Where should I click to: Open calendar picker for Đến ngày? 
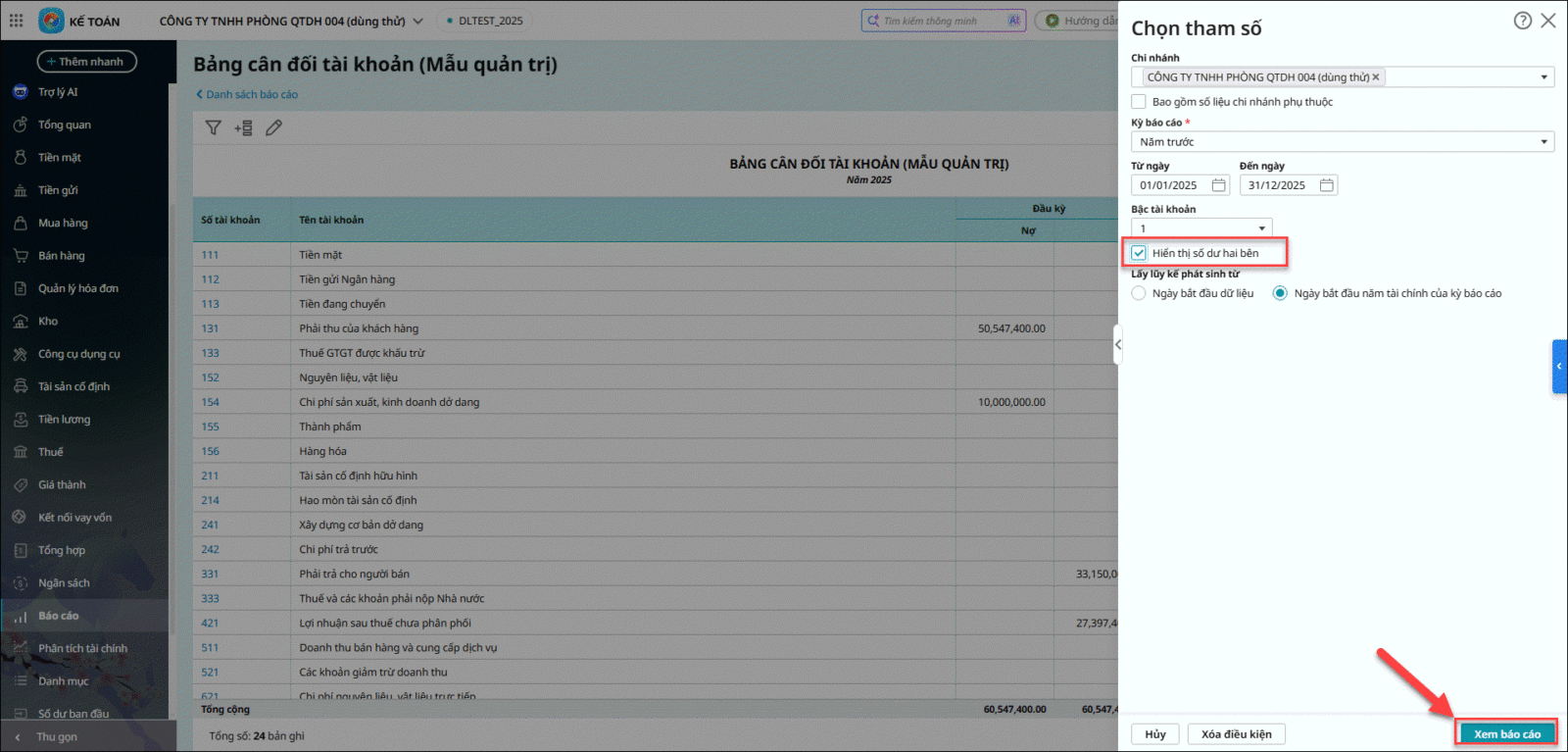coord(1326,185)
